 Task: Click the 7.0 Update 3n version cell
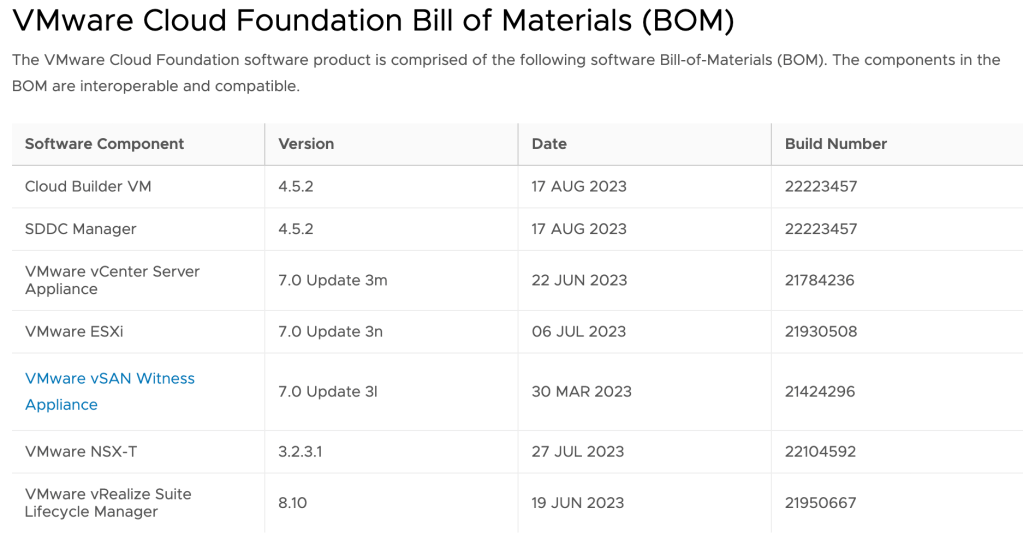pos(330,331)
